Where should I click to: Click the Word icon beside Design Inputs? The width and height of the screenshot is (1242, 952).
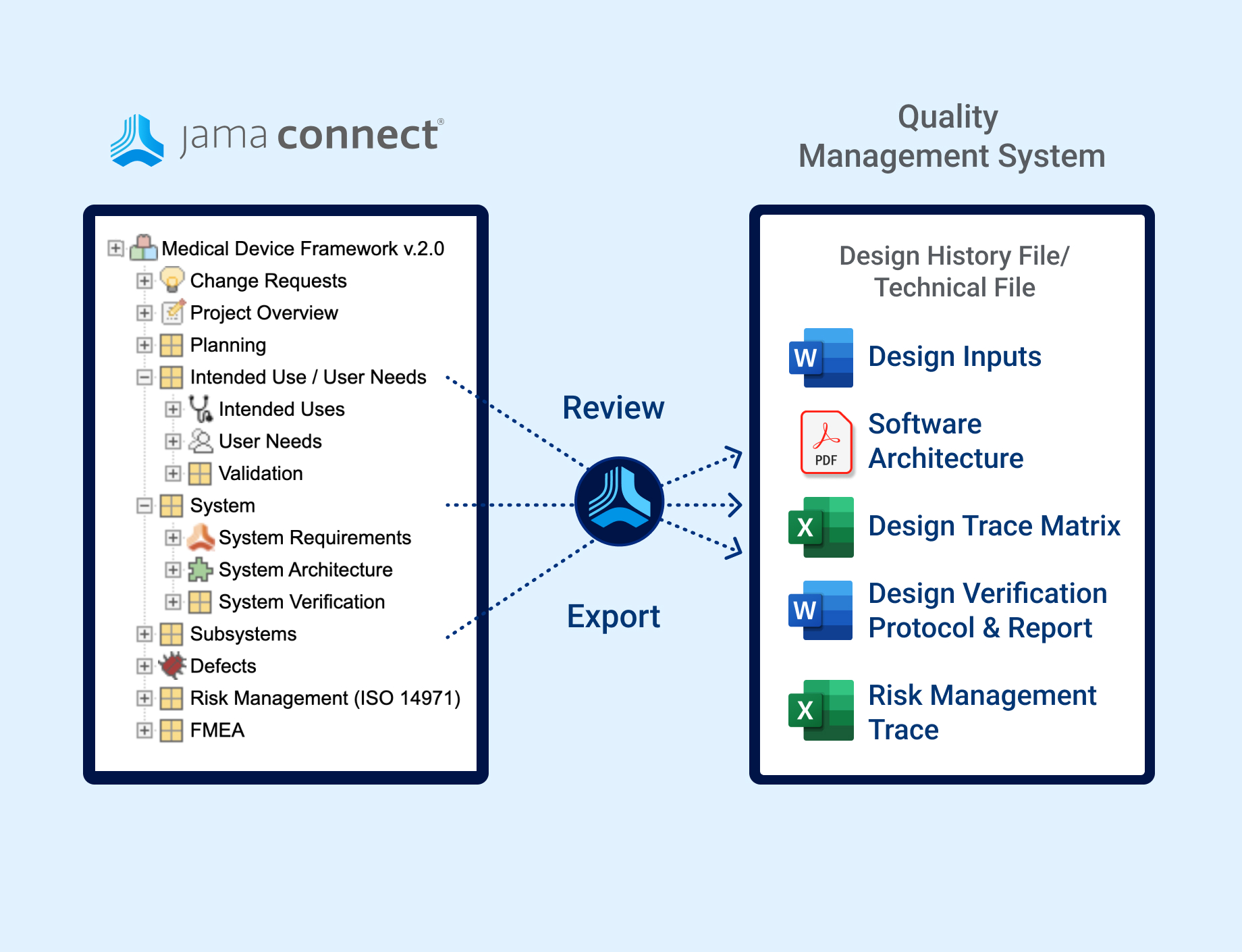point(821,357)
